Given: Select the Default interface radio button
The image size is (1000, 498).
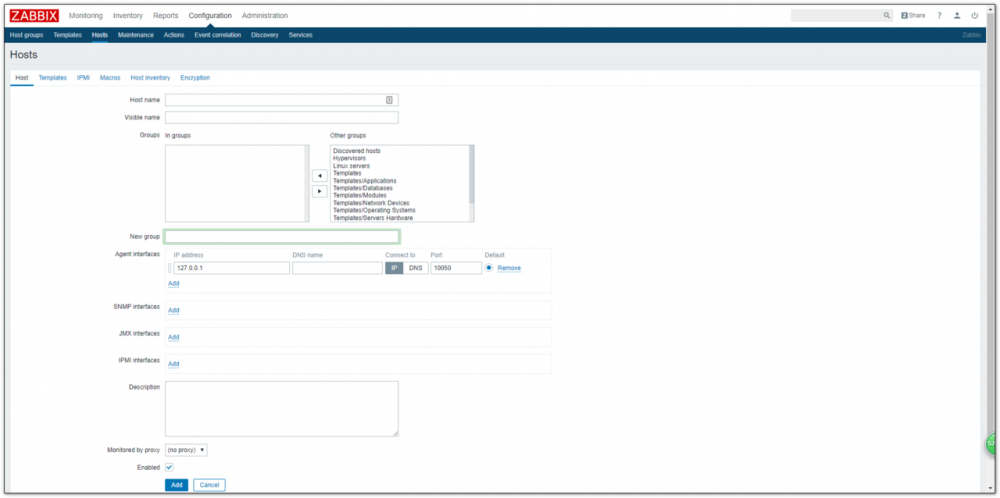Looking at the screenshot, I should [x=489, y=268].
